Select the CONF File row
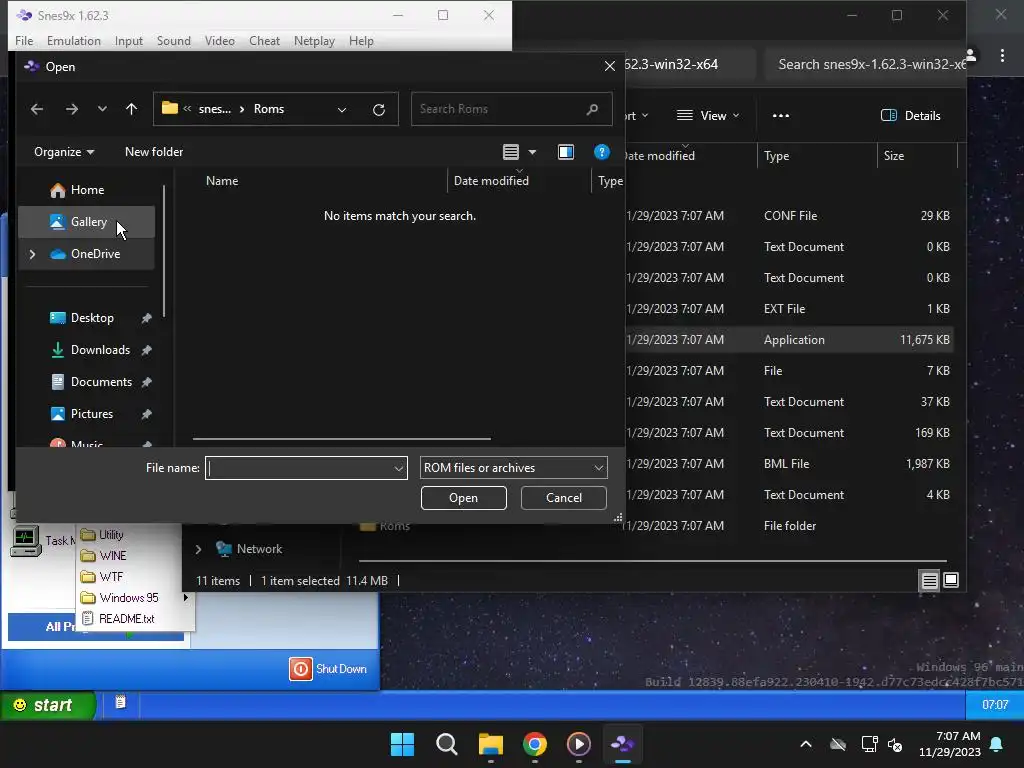 (789, 216)
